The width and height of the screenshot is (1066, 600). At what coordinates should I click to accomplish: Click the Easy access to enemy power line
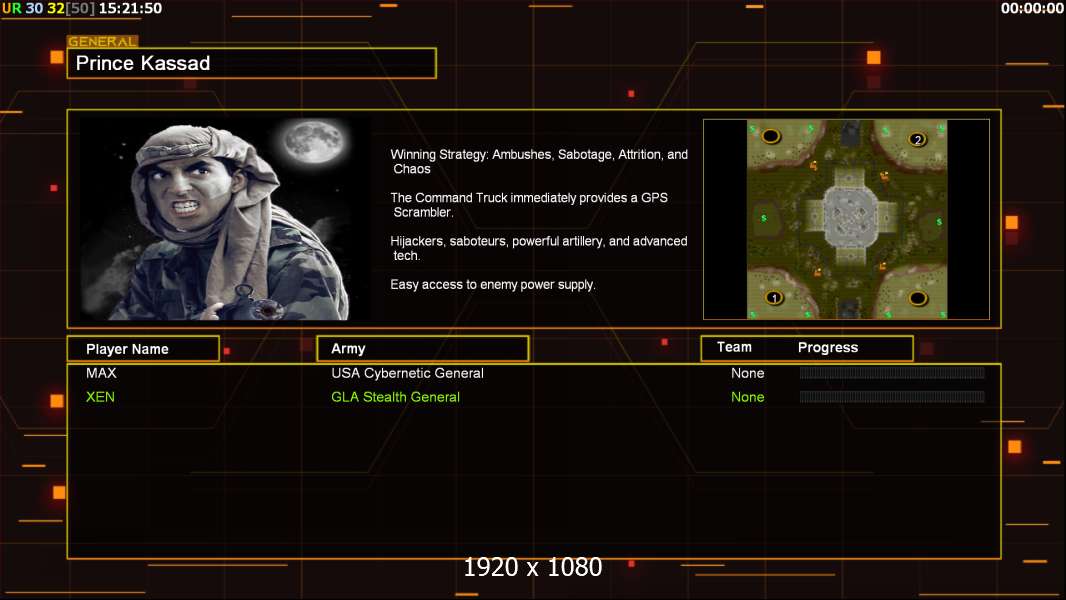[493, 285]
